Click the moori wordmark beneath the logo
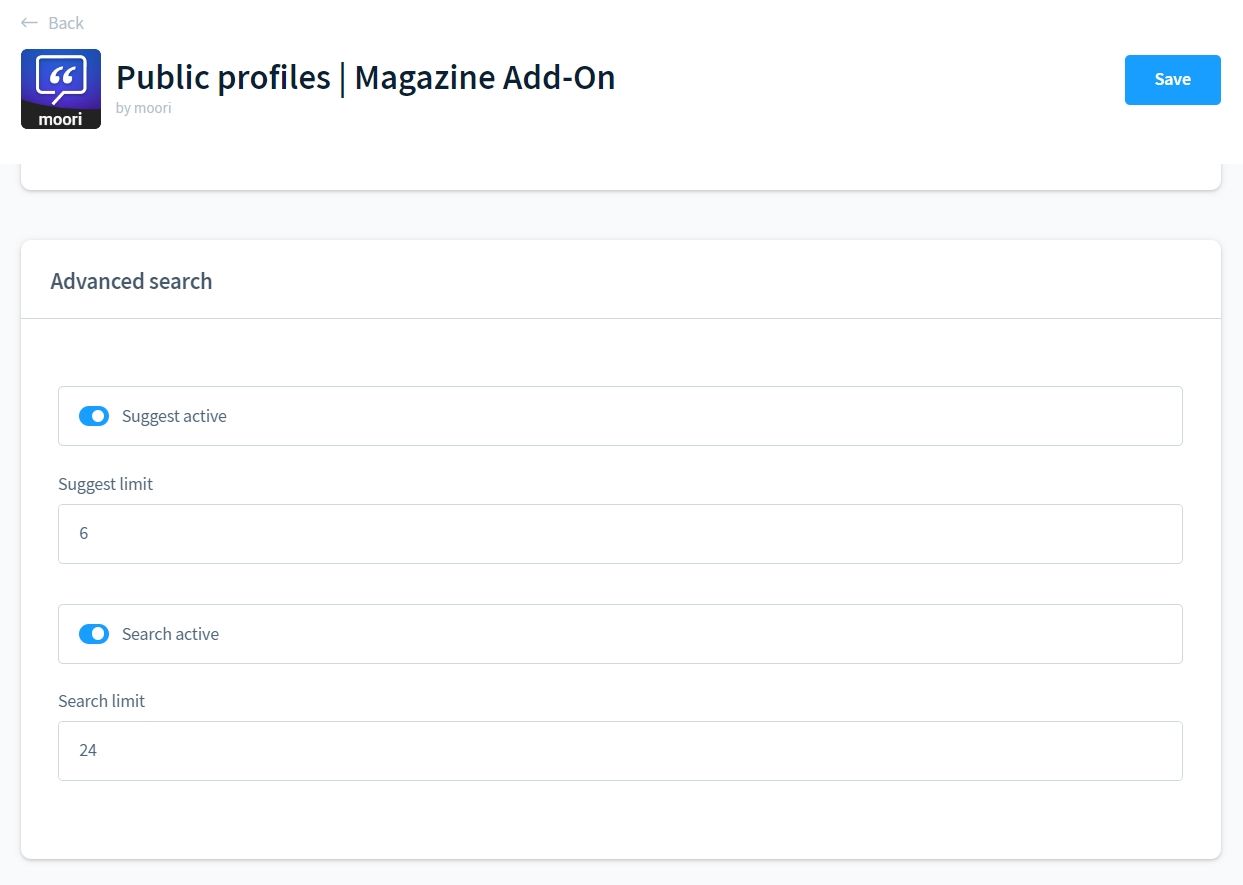This screenshot has height=885, width=1243. click(60, 119)
